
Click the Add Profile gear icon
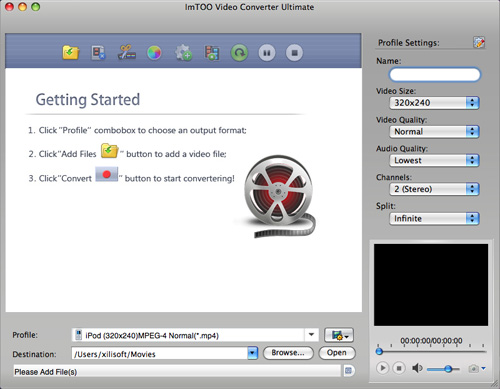pyautogui.click(x=183, y=53)
